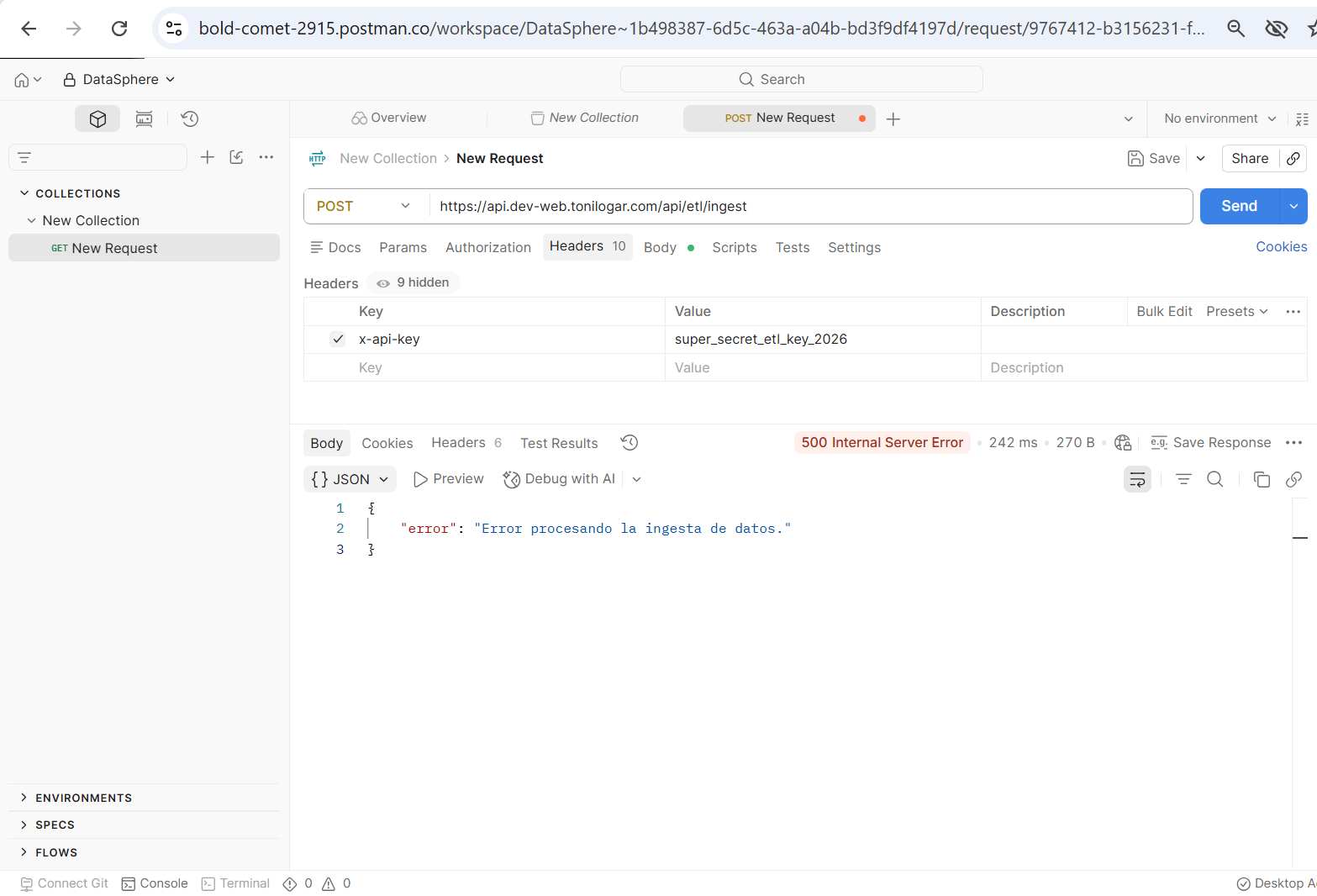Copy response link icon
Screen dimensions: 1317x896
pyautogui.click(x=1294, y=479)
